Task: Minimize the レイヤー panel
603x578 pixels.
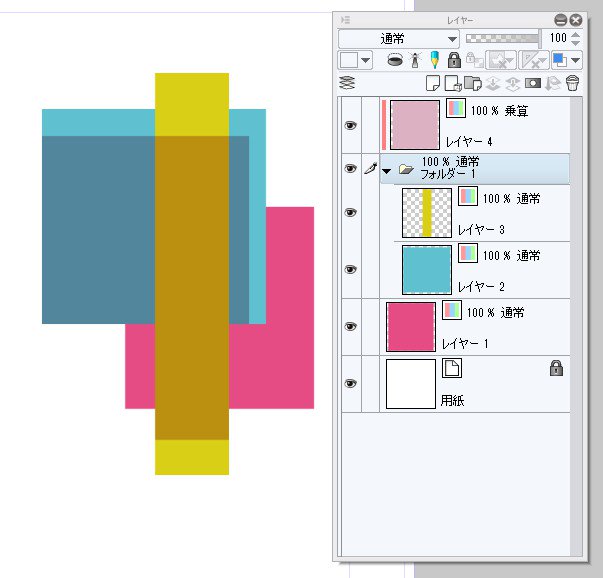Action: (x=560, y=20)
